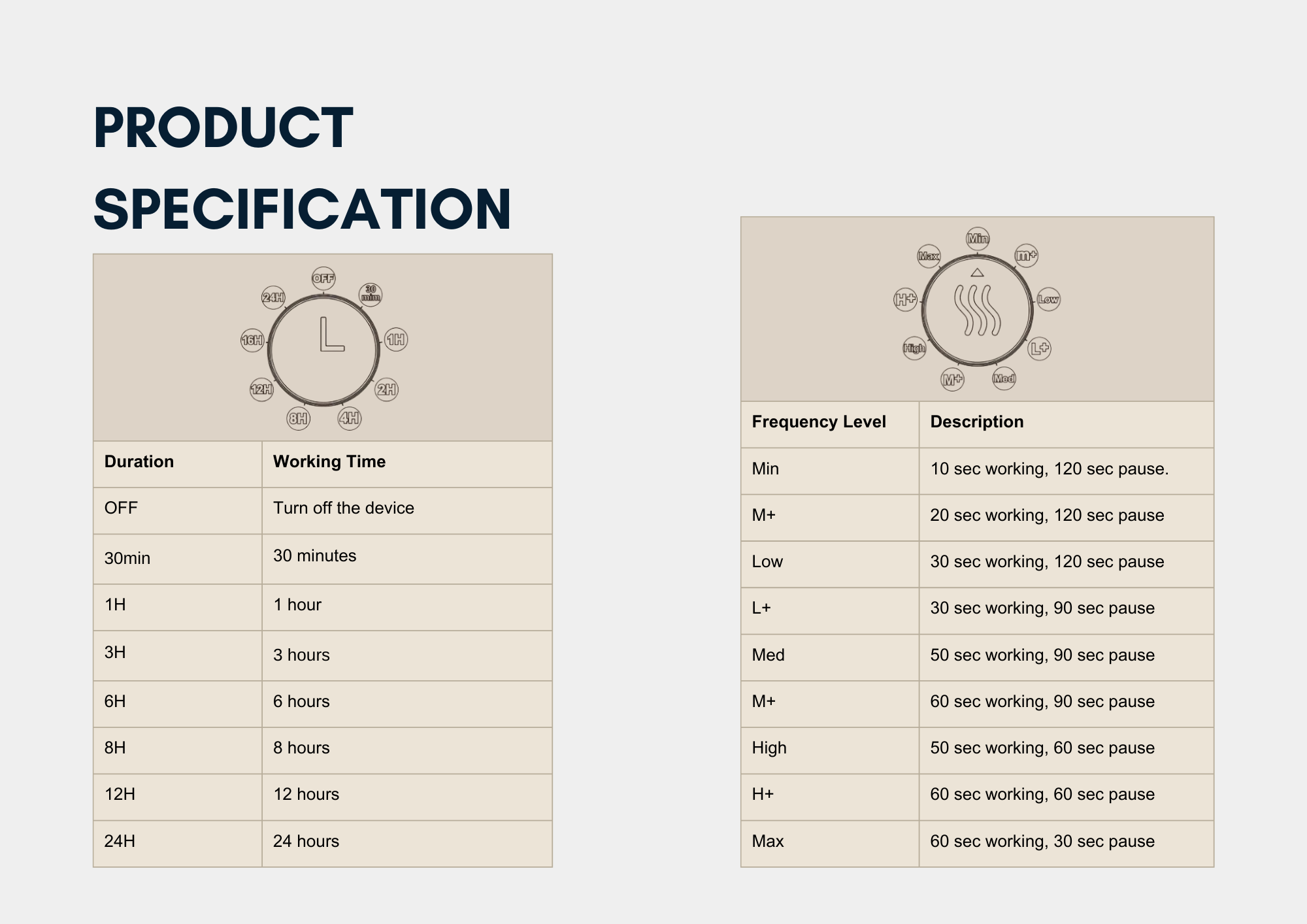
Task: Click the Product Specification heading
Action: 302,168
